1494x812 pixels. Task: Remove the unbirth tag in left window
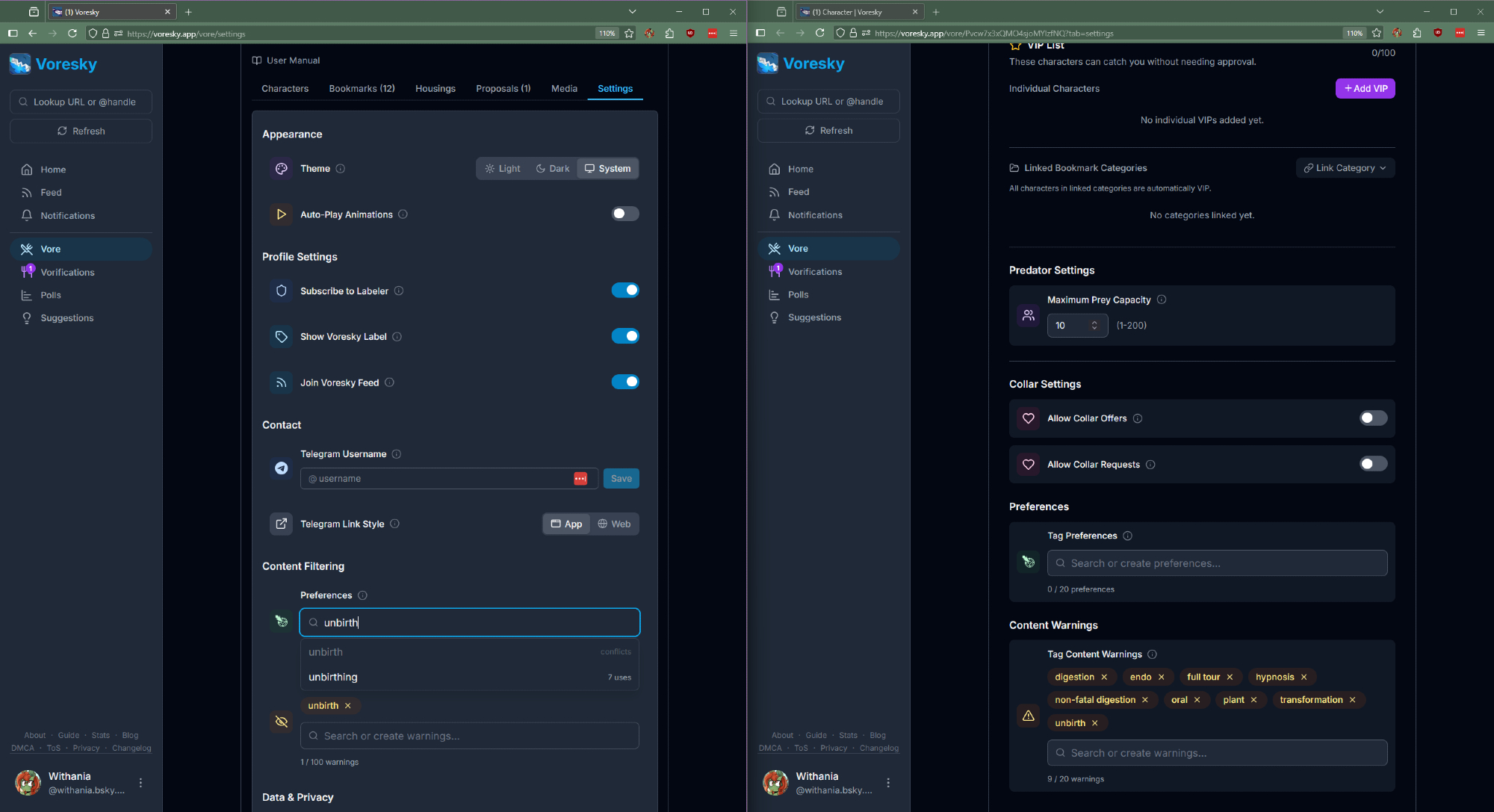click(x=348, y=706)
